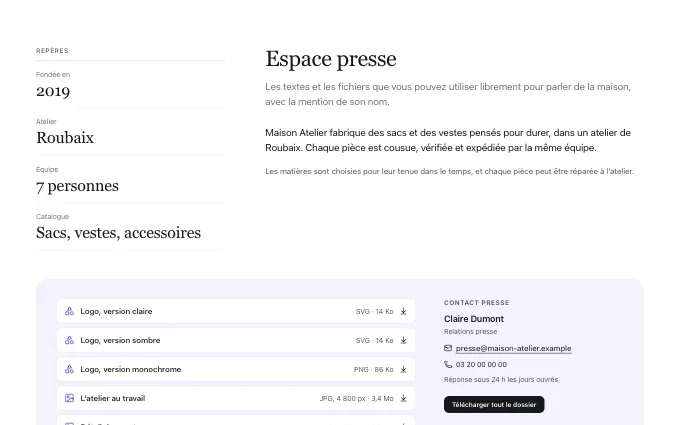Select the L'atelier au travail row label
The image size is (680, 425).
113,398
